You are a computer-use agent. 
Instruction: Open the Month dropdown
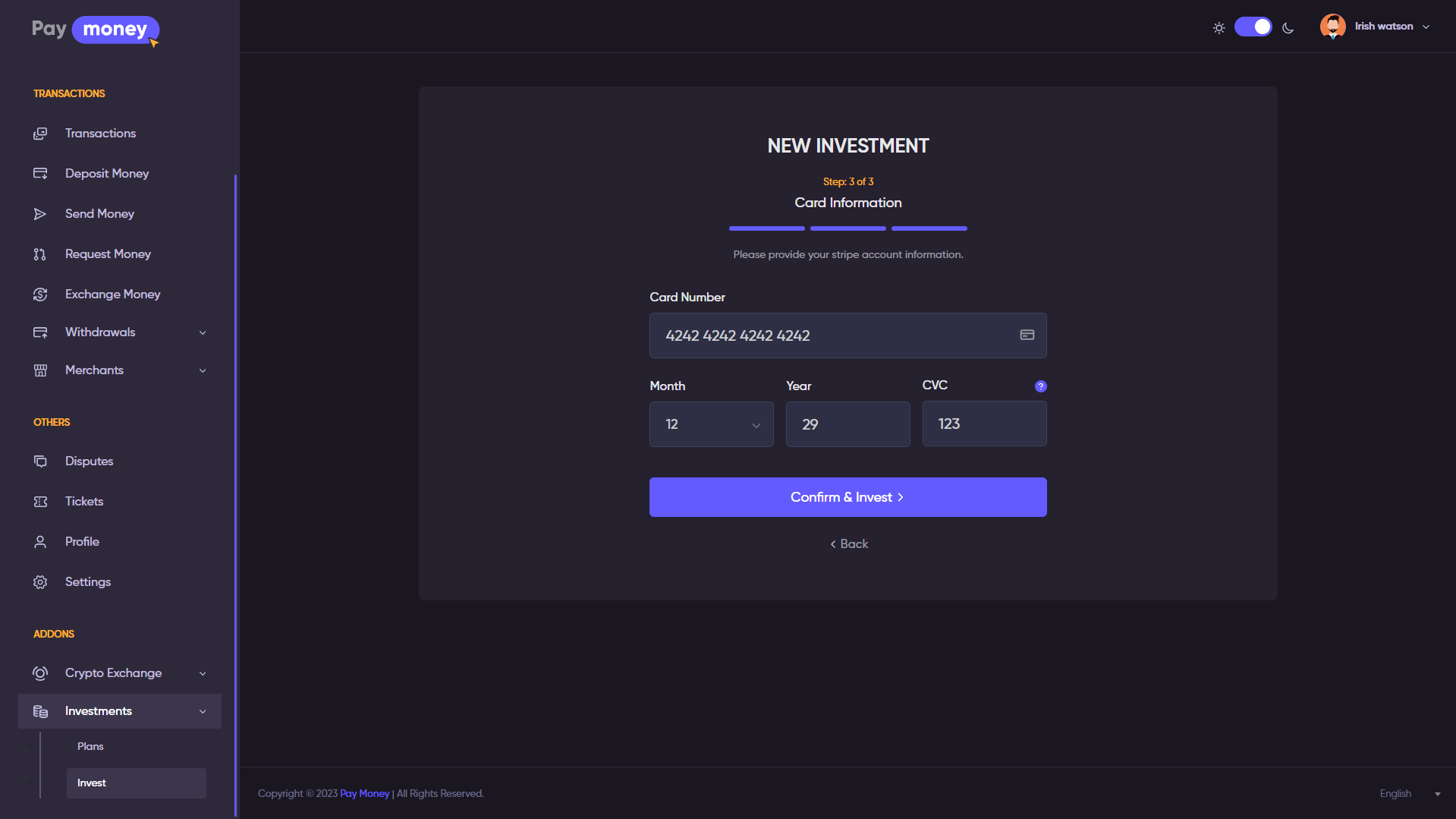[x=711, y=424]
